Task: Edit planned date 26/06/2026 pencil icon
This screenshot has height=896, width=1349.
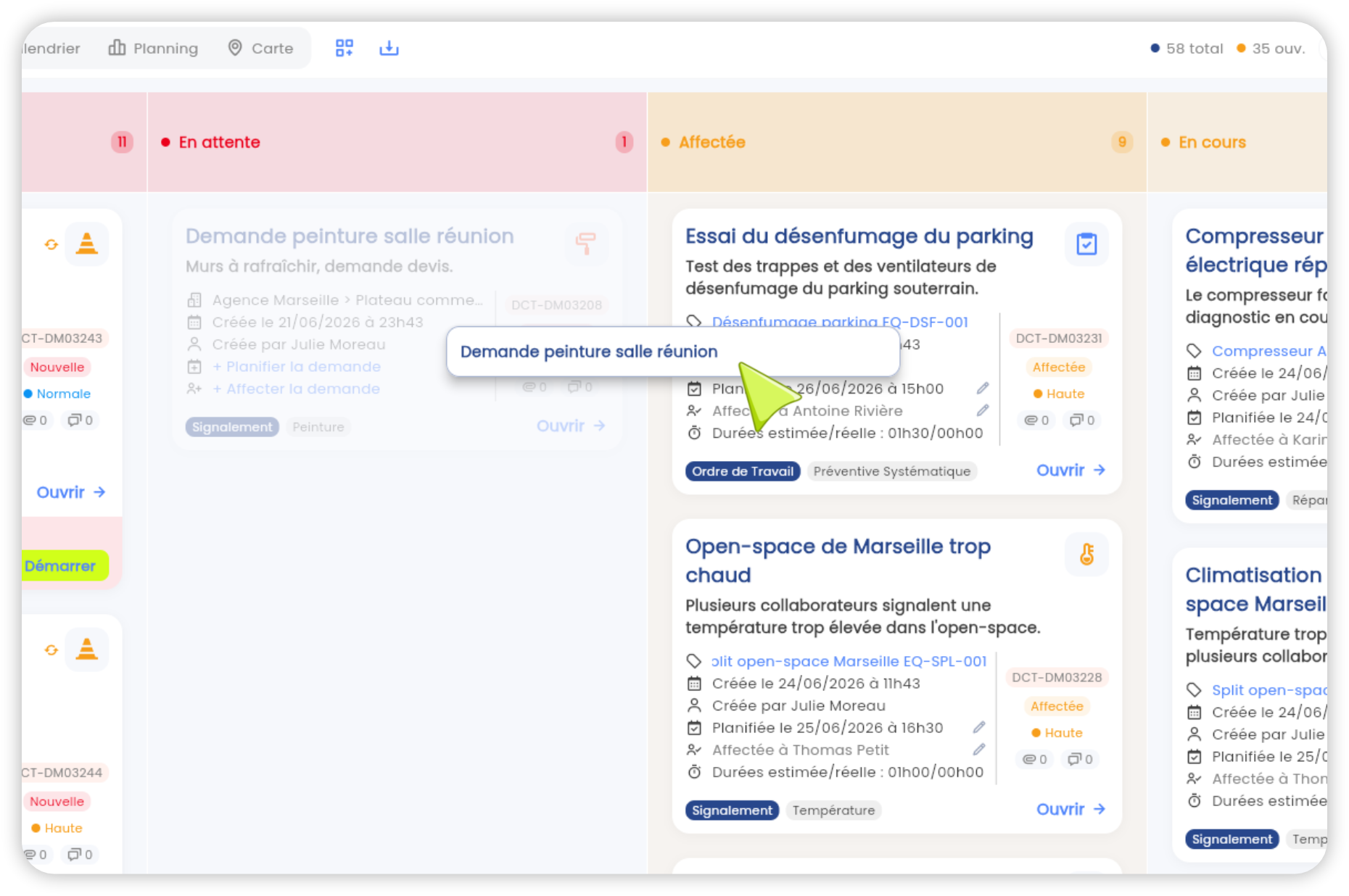Action: click(x=983, y=389)
